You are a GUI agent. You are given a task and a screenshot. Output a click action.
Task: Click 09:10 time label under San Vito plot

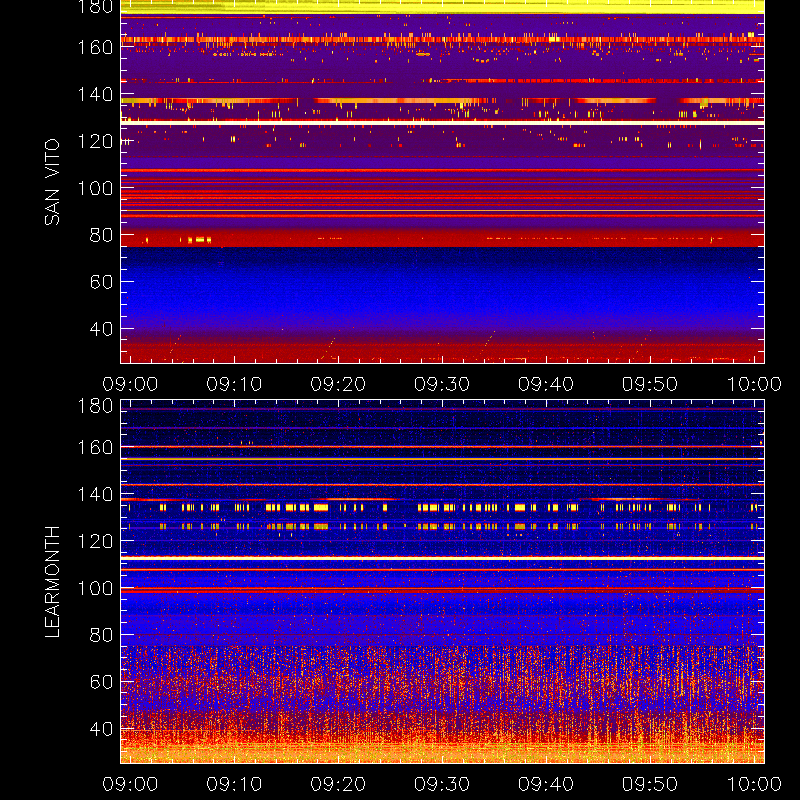coord(234,384)
